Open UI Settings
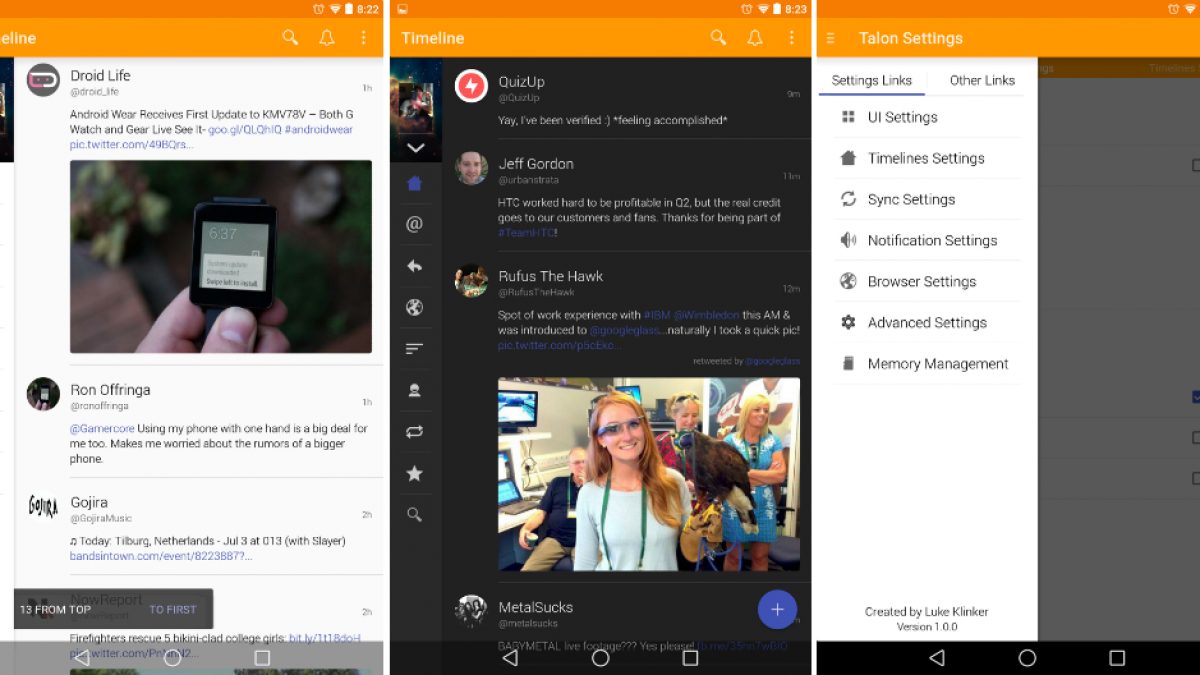Screen dimensions: 1200x675 (x=928, y=117)
